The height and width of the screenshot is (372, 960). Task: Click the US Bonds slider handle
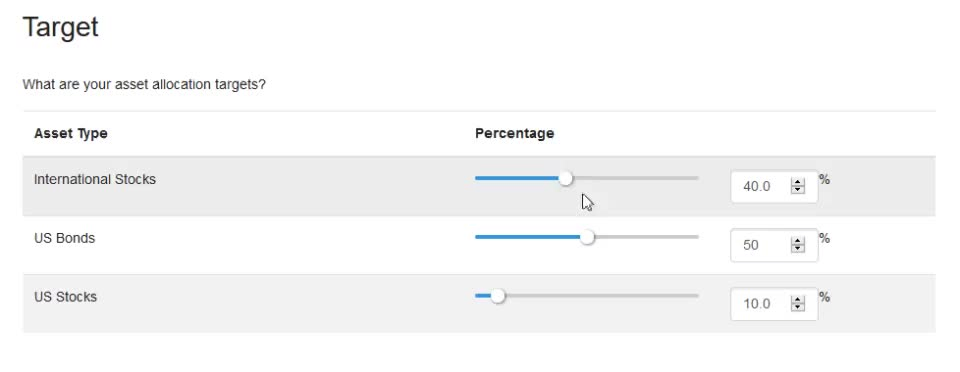tap(587, 237)
